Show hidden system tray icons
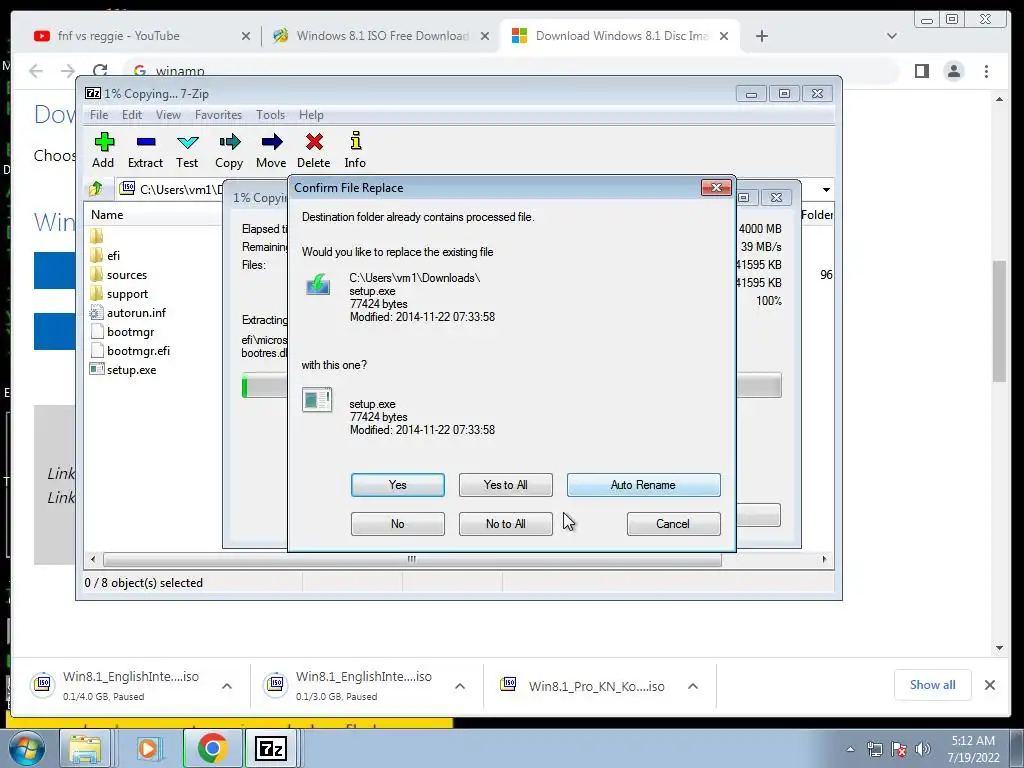1024x768 pixels. pos(850,749)
